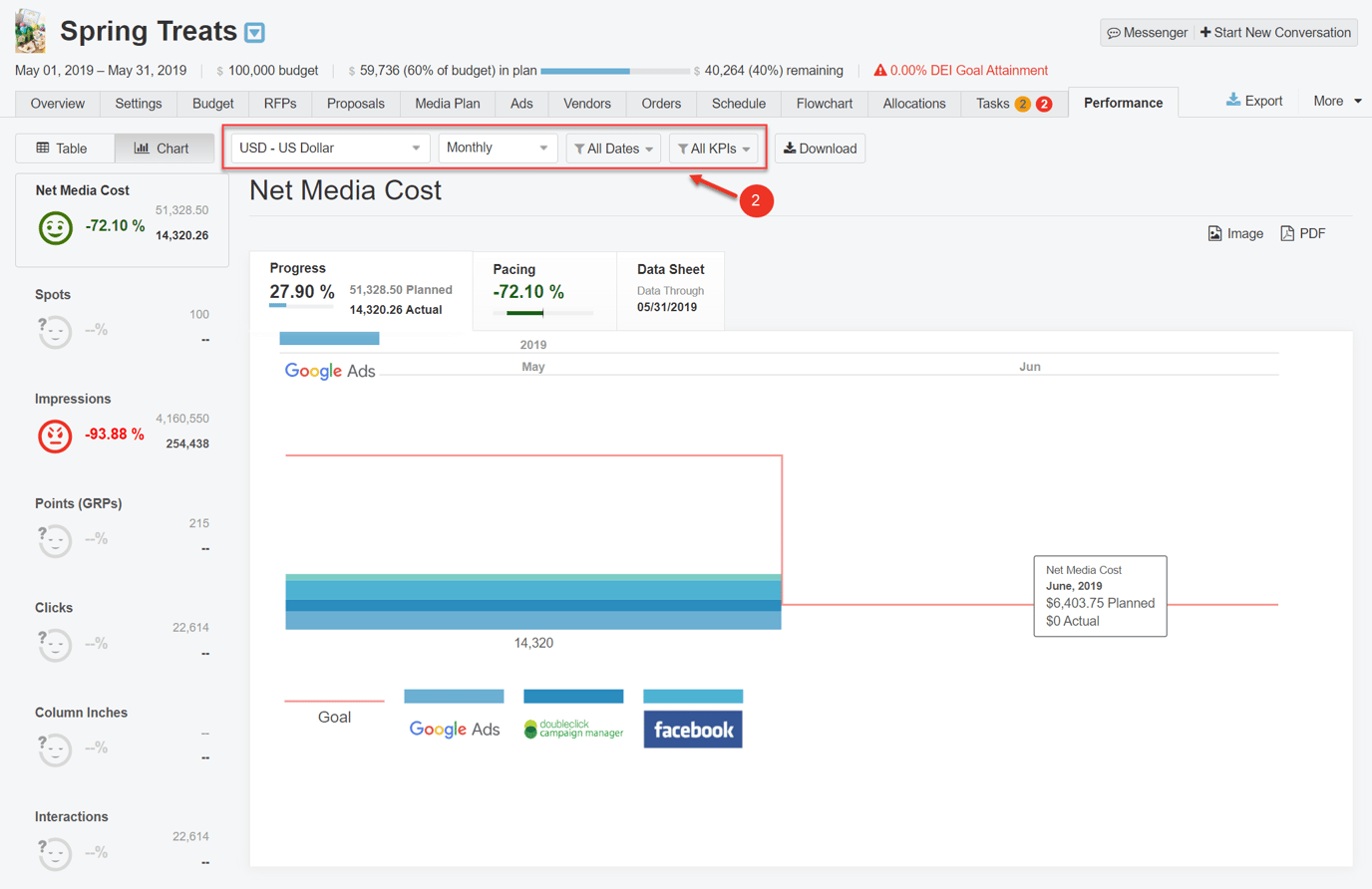This screenshot has height=889, width=1372.
Task: Open the Monthly interval dropdown
Action: click(498, 147)
